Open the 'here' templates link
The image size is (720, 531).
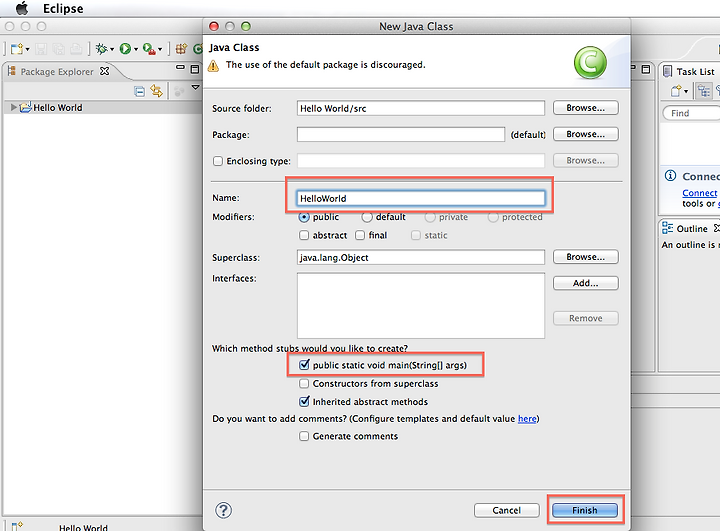tap(527, 419)
